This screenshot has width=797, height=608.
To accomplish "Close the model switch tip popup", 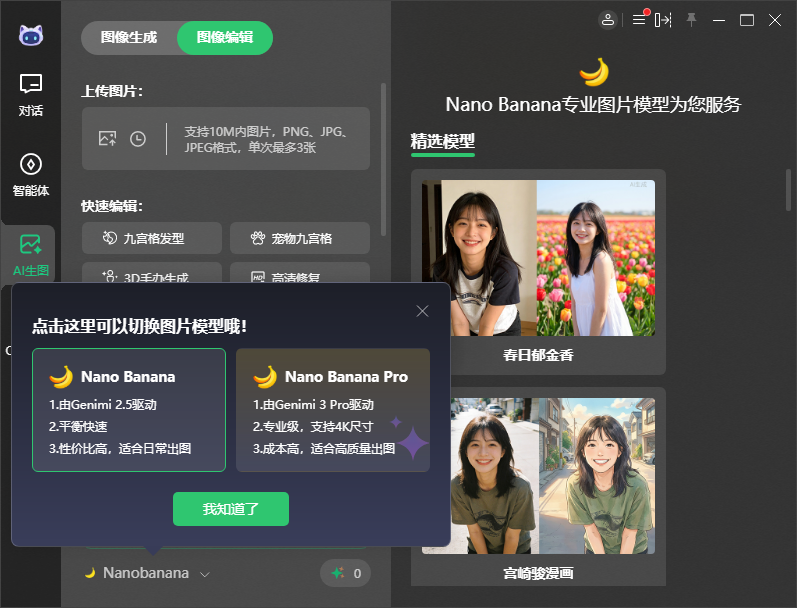I will [422, 311].
